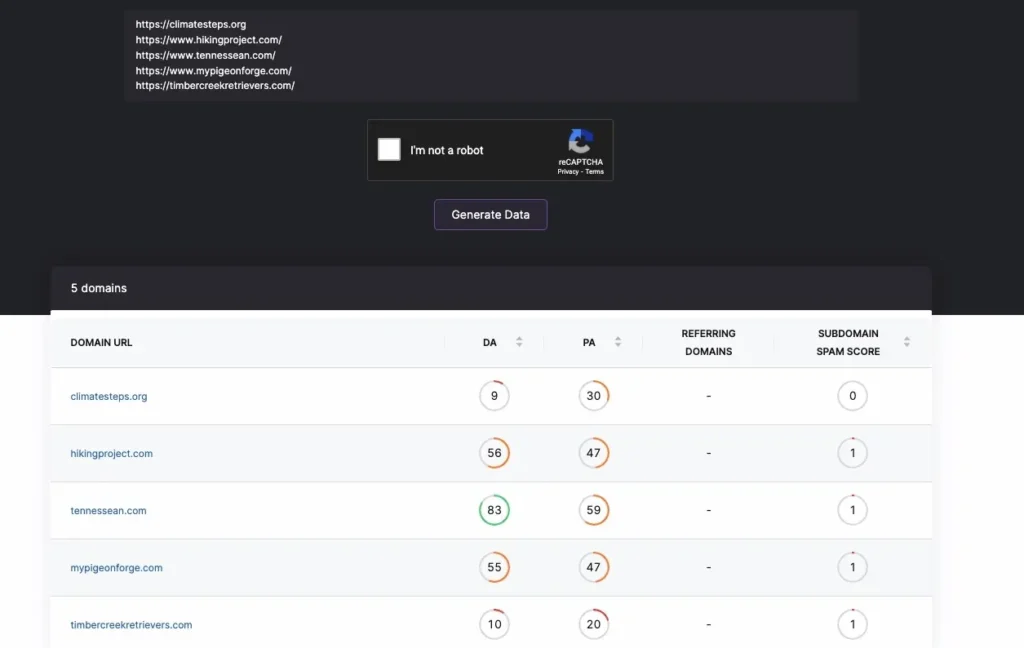Open the timbercreekretrievers.com domain link
The height and width of the screenshot is (648, 1024).
(131, 625)
